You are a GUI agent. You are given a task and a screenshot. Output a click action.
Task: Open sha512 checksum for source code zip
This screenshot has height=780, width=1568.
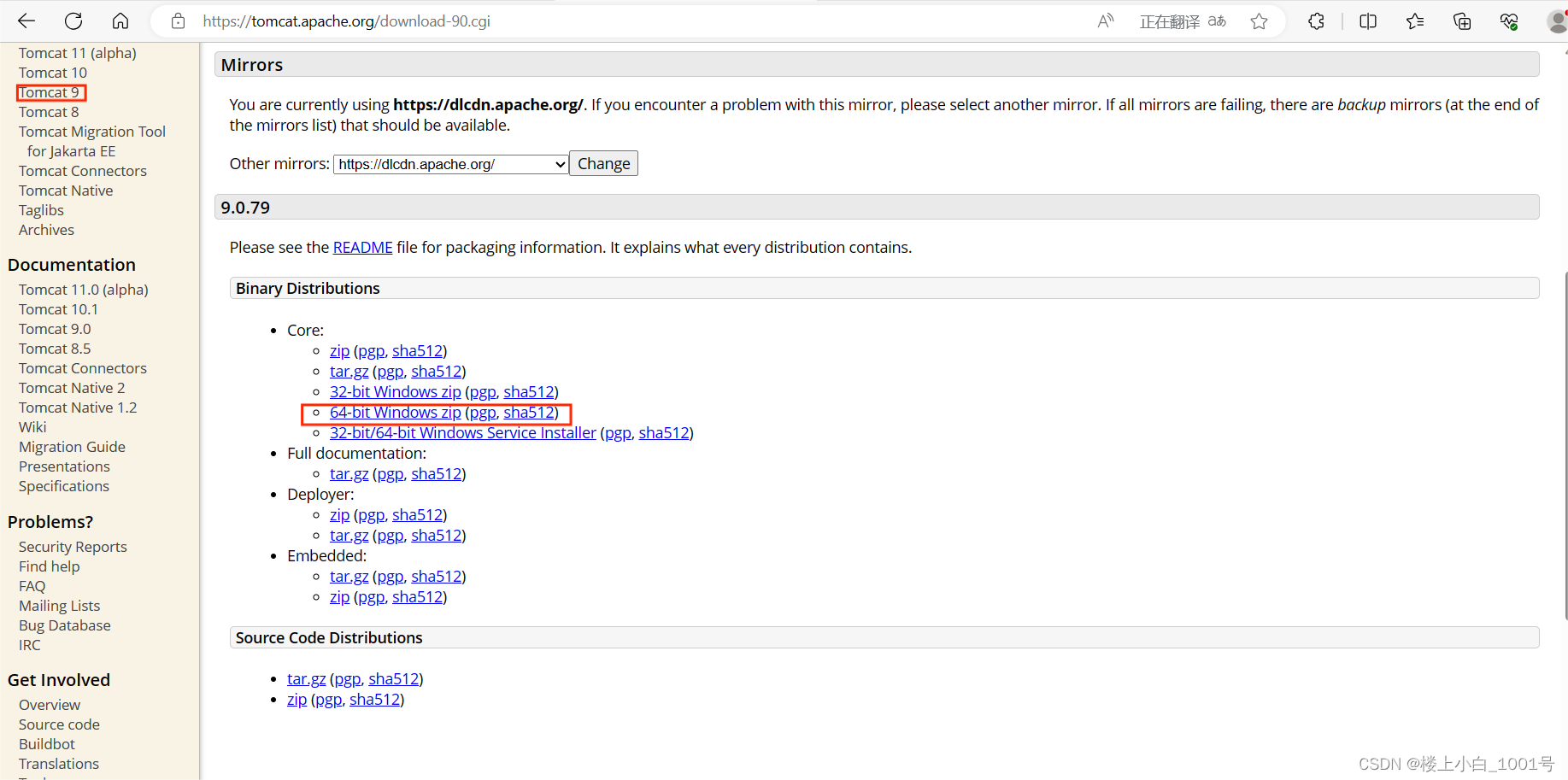(374, 700)
